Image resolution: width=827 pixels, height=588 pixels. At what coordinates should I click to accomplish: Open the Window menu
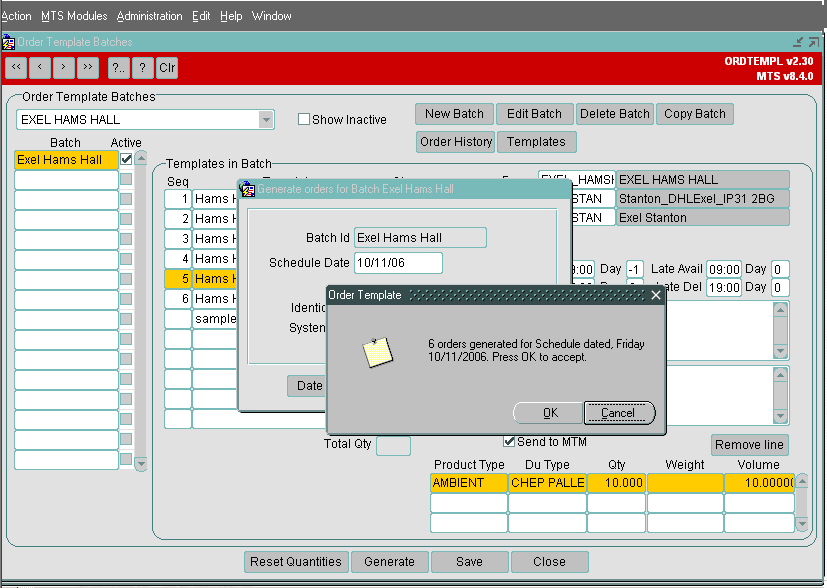[x=272, y=16]
